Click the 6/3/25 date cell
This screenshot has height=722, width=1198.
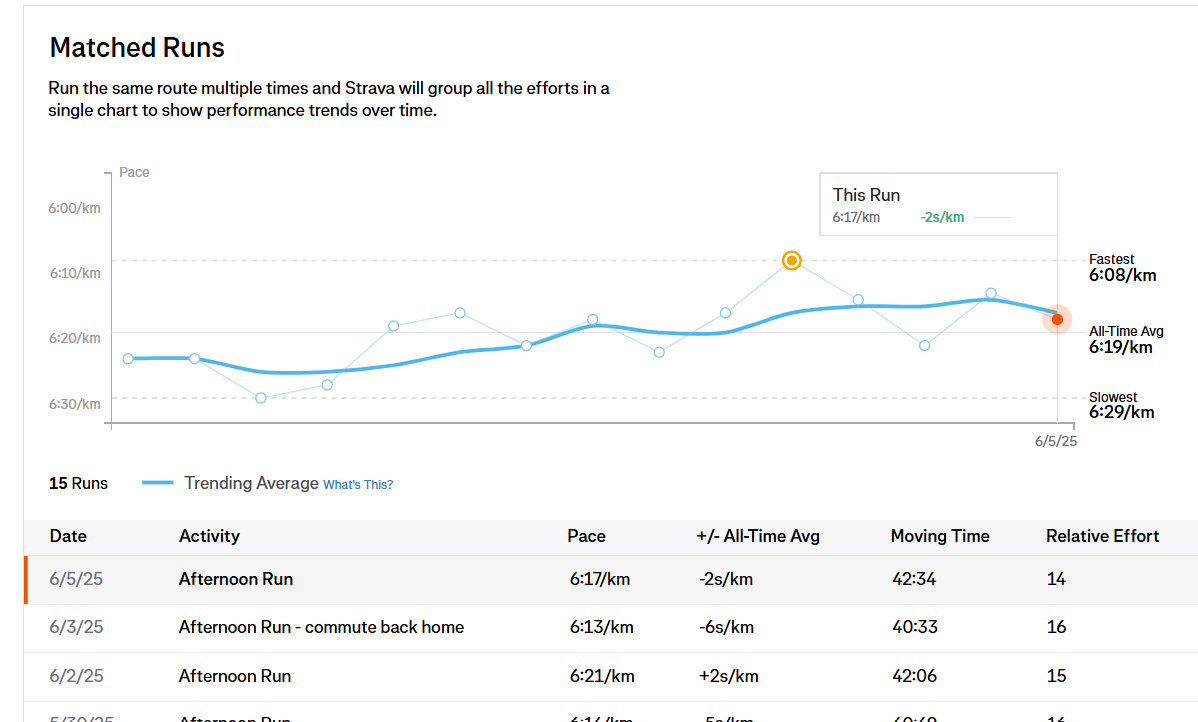(76, 627)
